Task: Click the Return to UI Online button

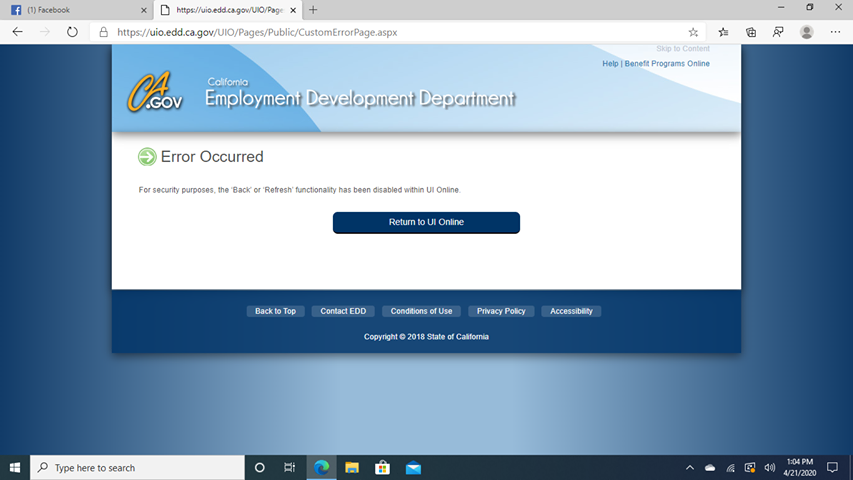Action: tap(426, 223)
